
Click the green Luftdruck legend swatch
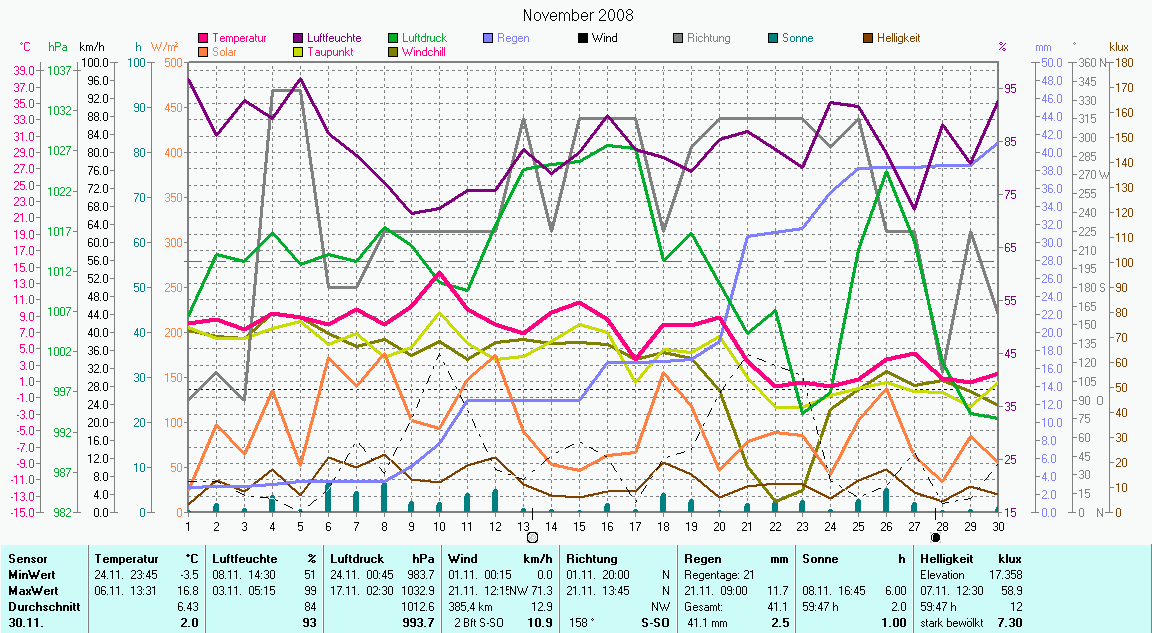pos(393,39)
